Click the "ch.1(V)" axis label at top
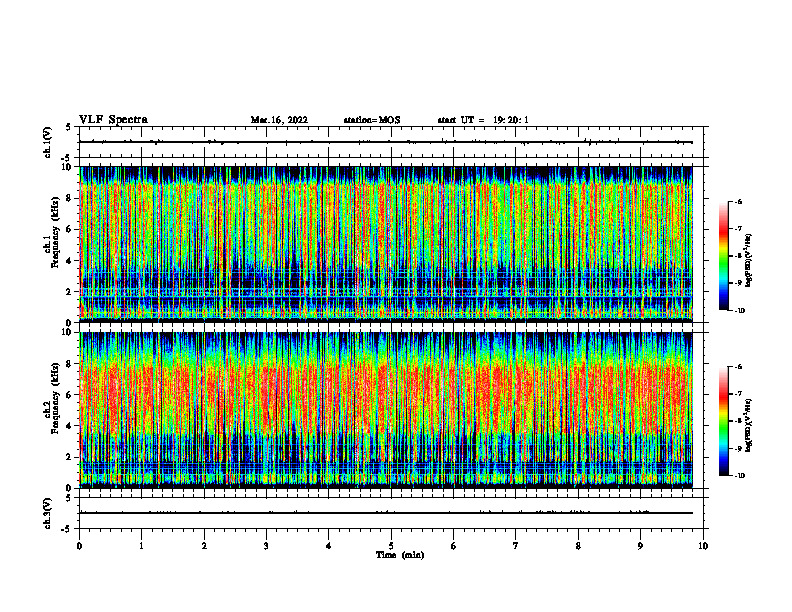Image resolution: width=792 pixels, height=612 pixels. click(47, 142)
